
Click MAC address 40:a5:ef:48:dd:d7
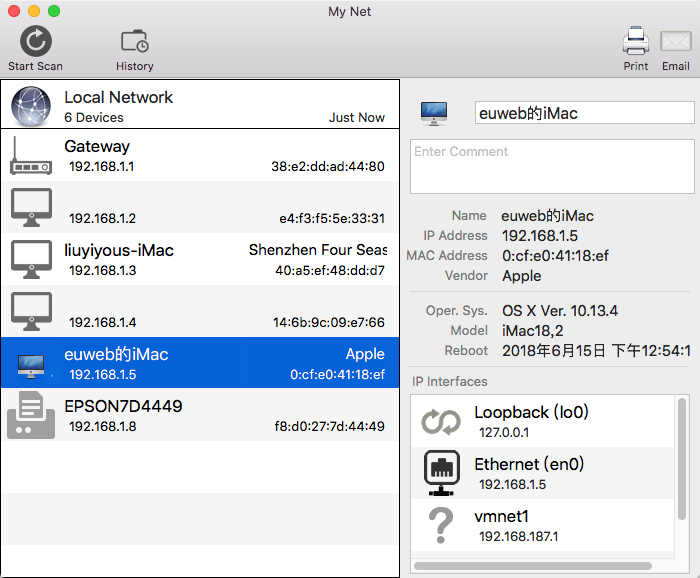coord(330,270)
